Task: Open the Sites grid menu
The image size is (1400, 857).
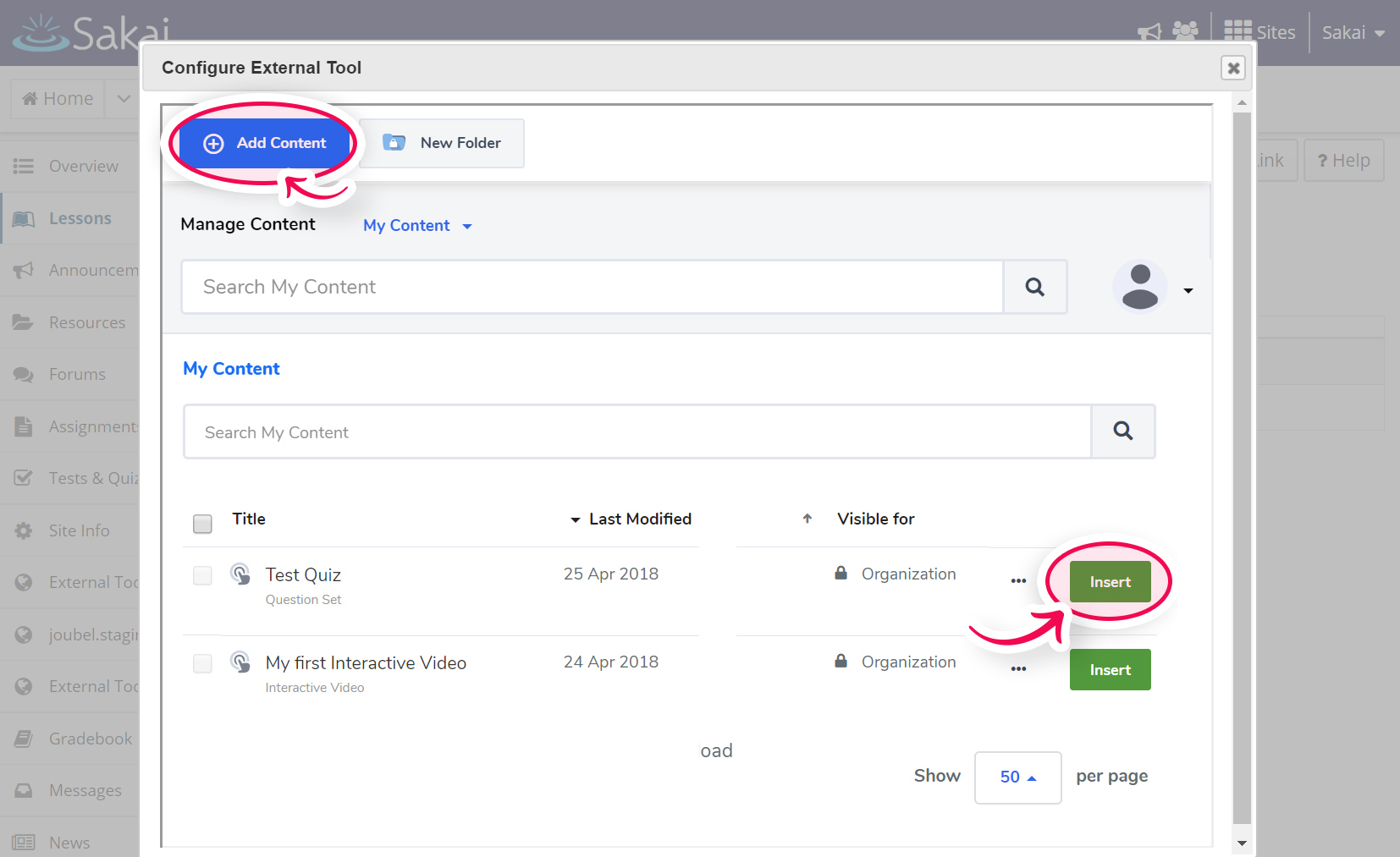Action: pyautogui.click(x=1259, y=32)
